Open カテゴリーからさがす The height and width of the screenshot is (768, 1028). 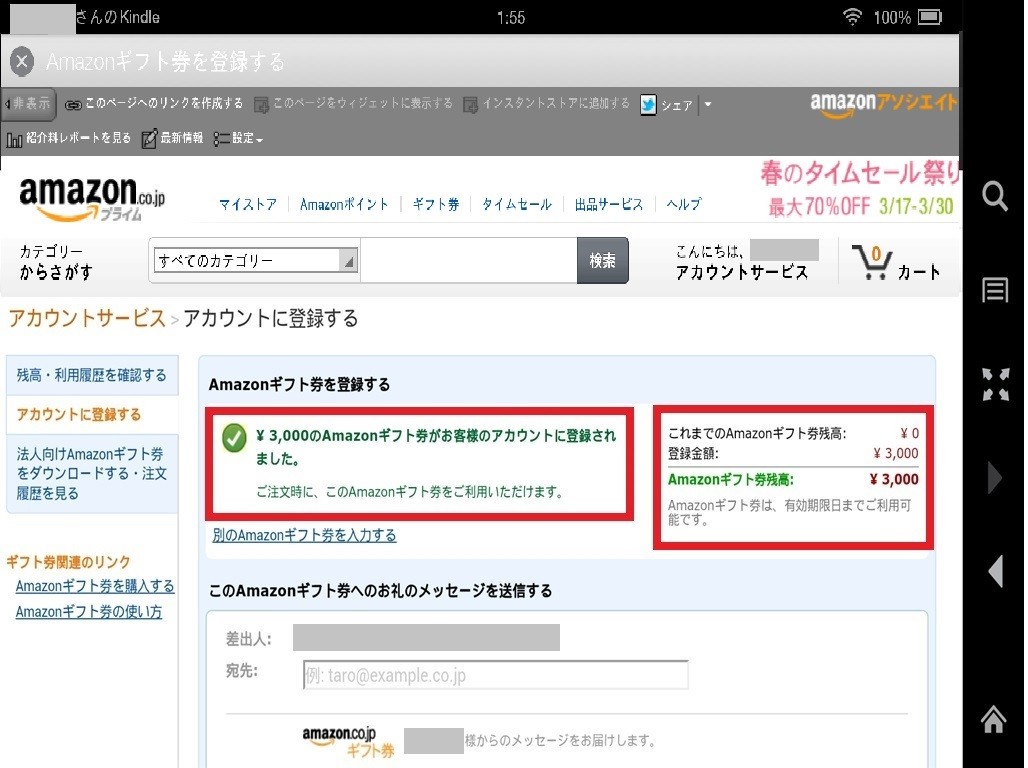click(56, 262)
